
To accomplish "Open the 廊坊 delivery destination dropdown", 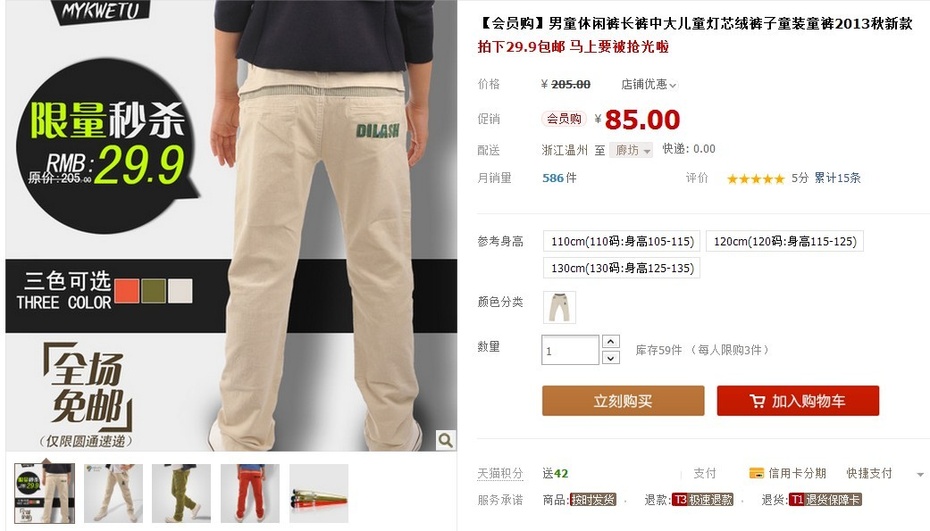I will pyautogui.click(x=631, y=150).
